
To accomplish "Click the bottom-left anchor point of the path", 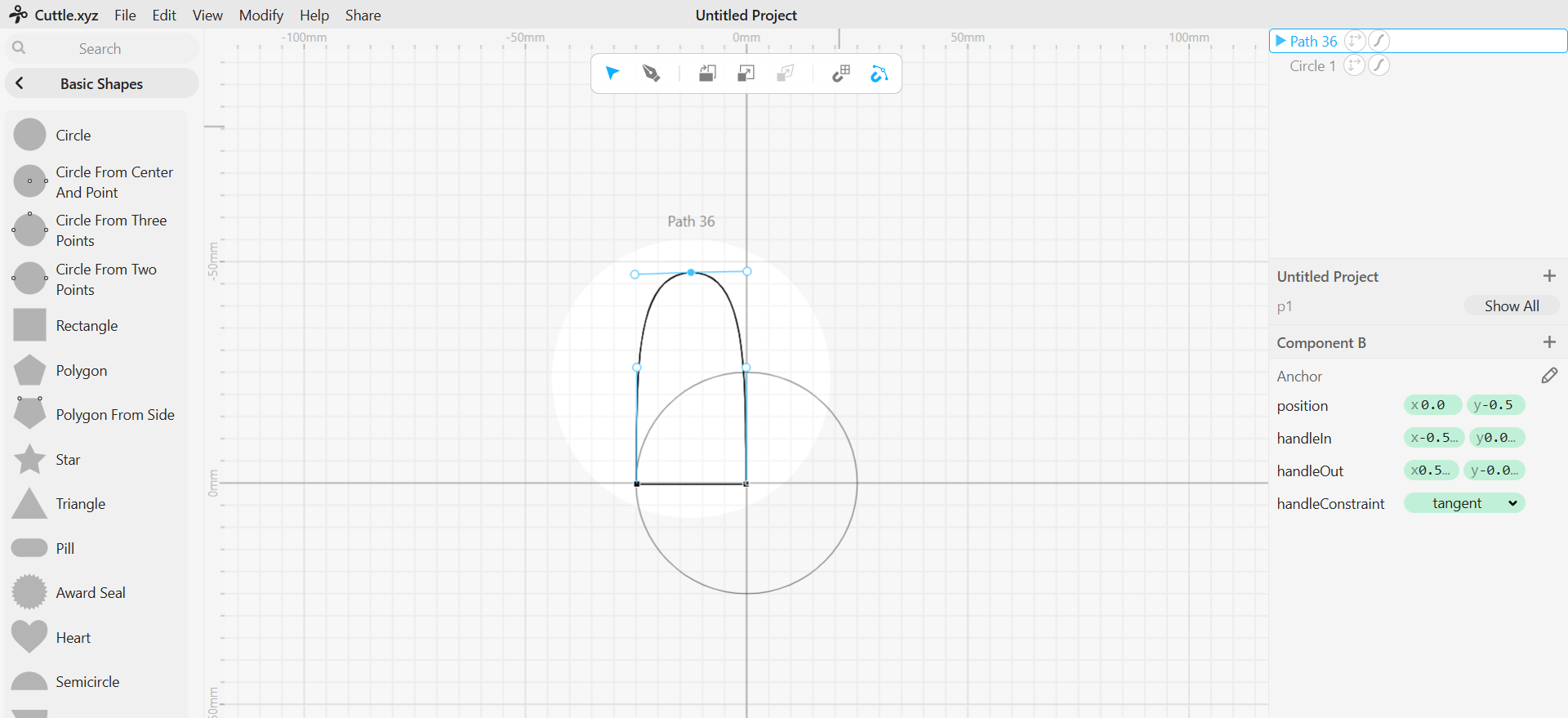I will pyautogui.click(x=637, y=484).
